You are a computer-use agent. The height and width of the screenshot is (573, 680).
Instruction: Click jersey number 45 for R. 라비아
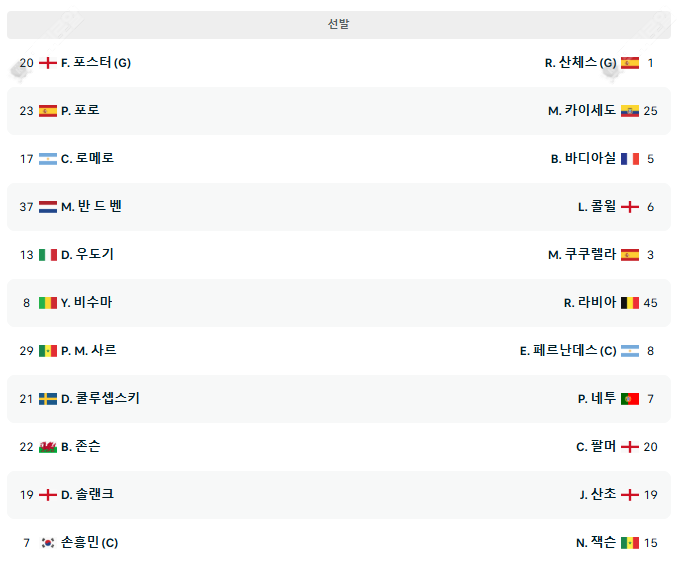tap(650, 303)
